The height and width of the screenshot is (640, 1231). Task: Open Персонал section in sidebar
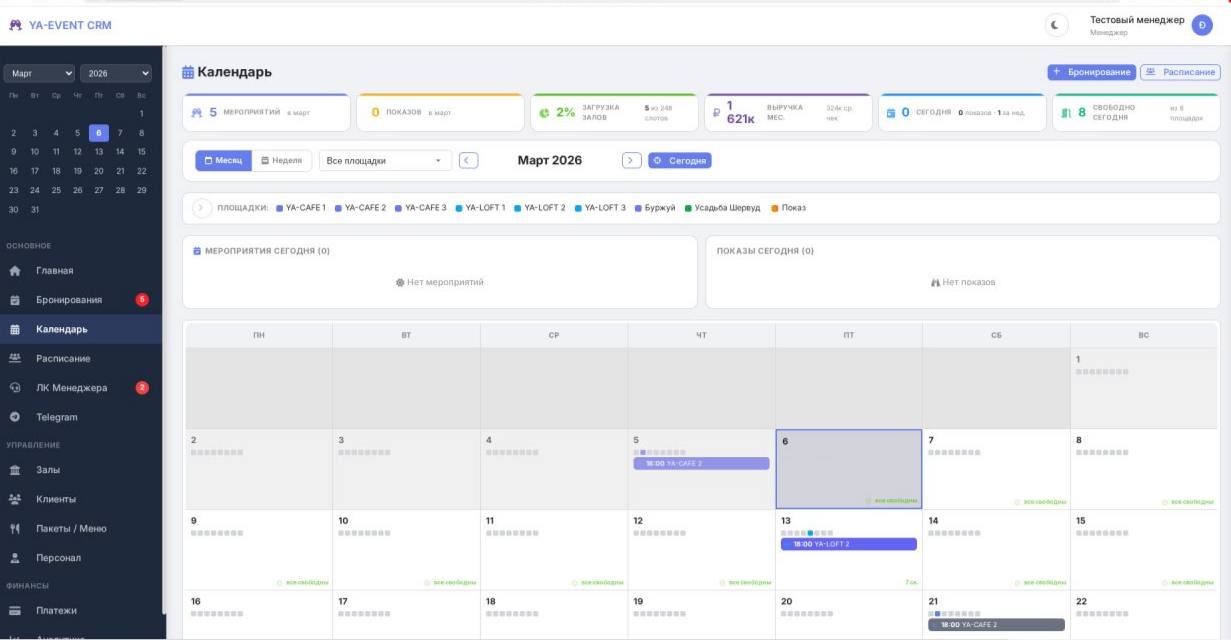point(58,558)
